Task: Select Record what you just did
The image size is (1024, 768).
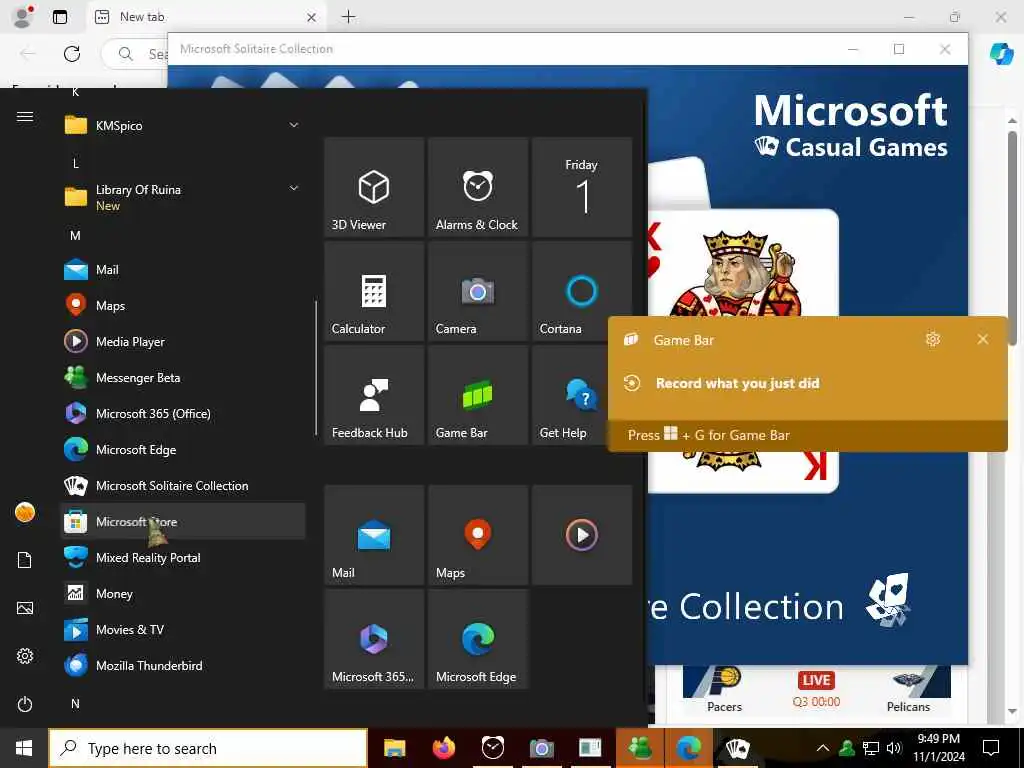Action: pos(738,383)
